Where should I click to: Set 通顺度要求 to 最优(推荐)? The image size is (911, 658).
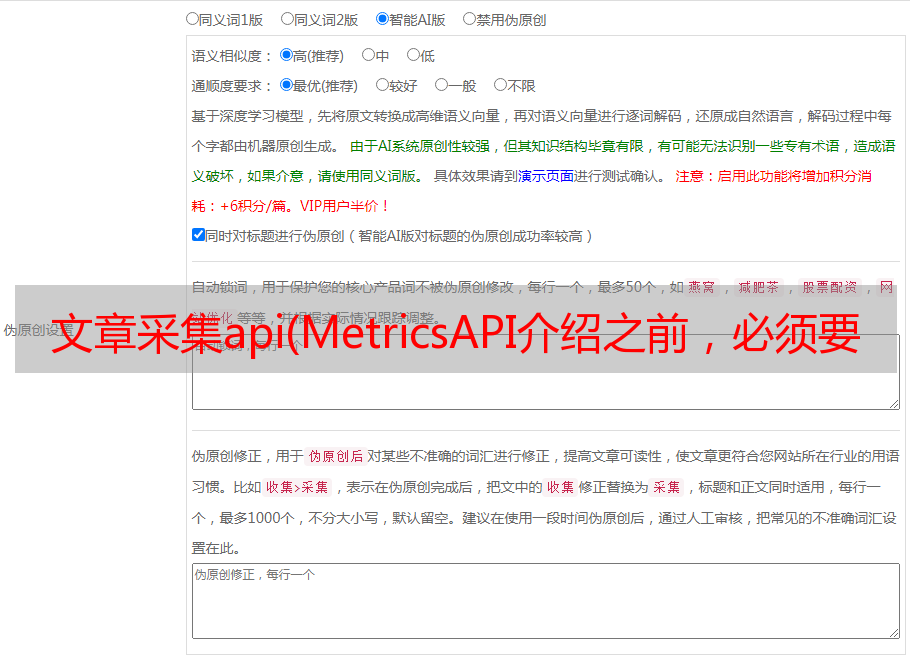pyautogui.click(x=286, y=86)
